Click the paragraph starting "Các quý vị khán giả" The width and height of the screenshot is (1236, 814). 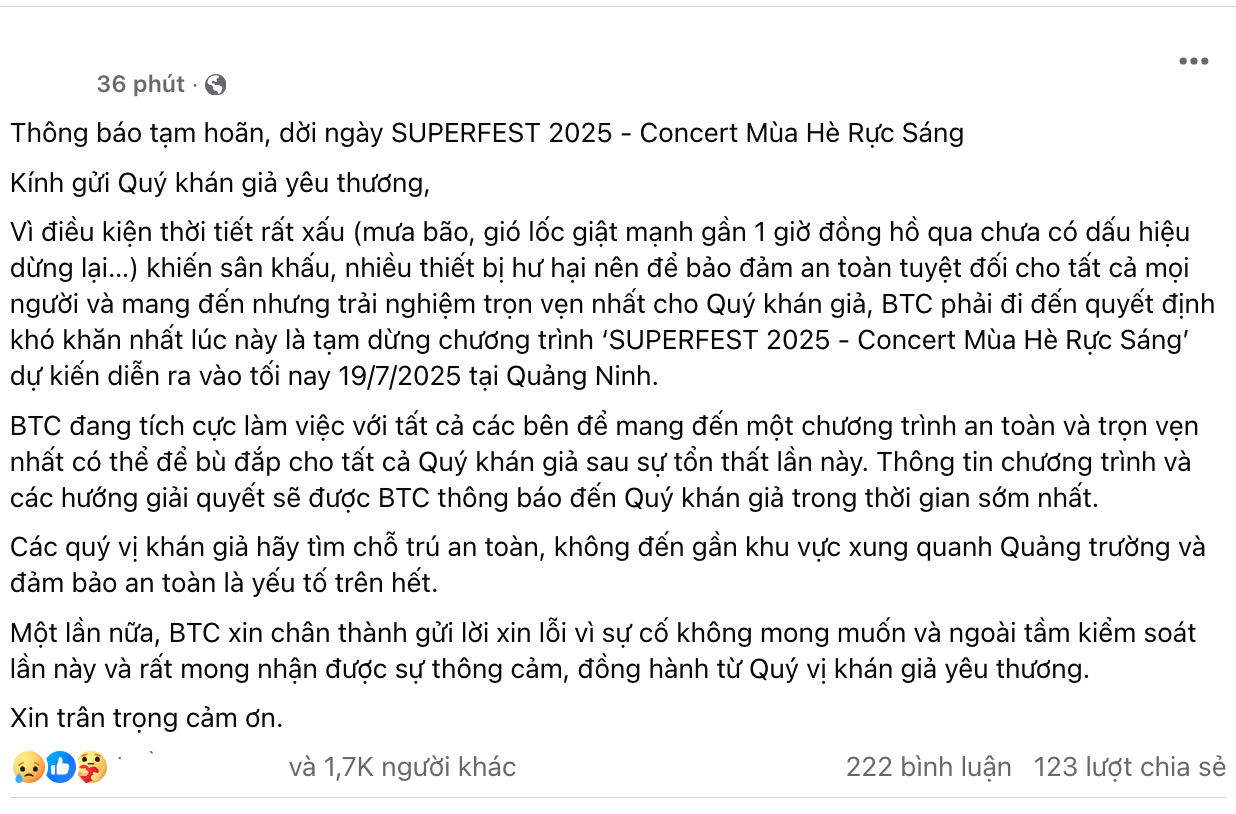pyautogui.click(x=607, y=548)
